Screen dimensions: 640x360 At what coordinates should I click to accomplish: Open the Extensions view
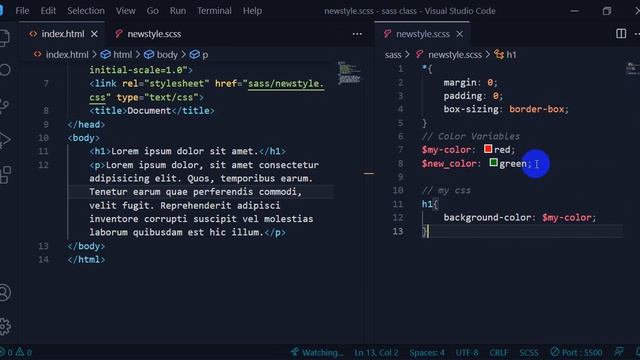(x=5, y=175)
